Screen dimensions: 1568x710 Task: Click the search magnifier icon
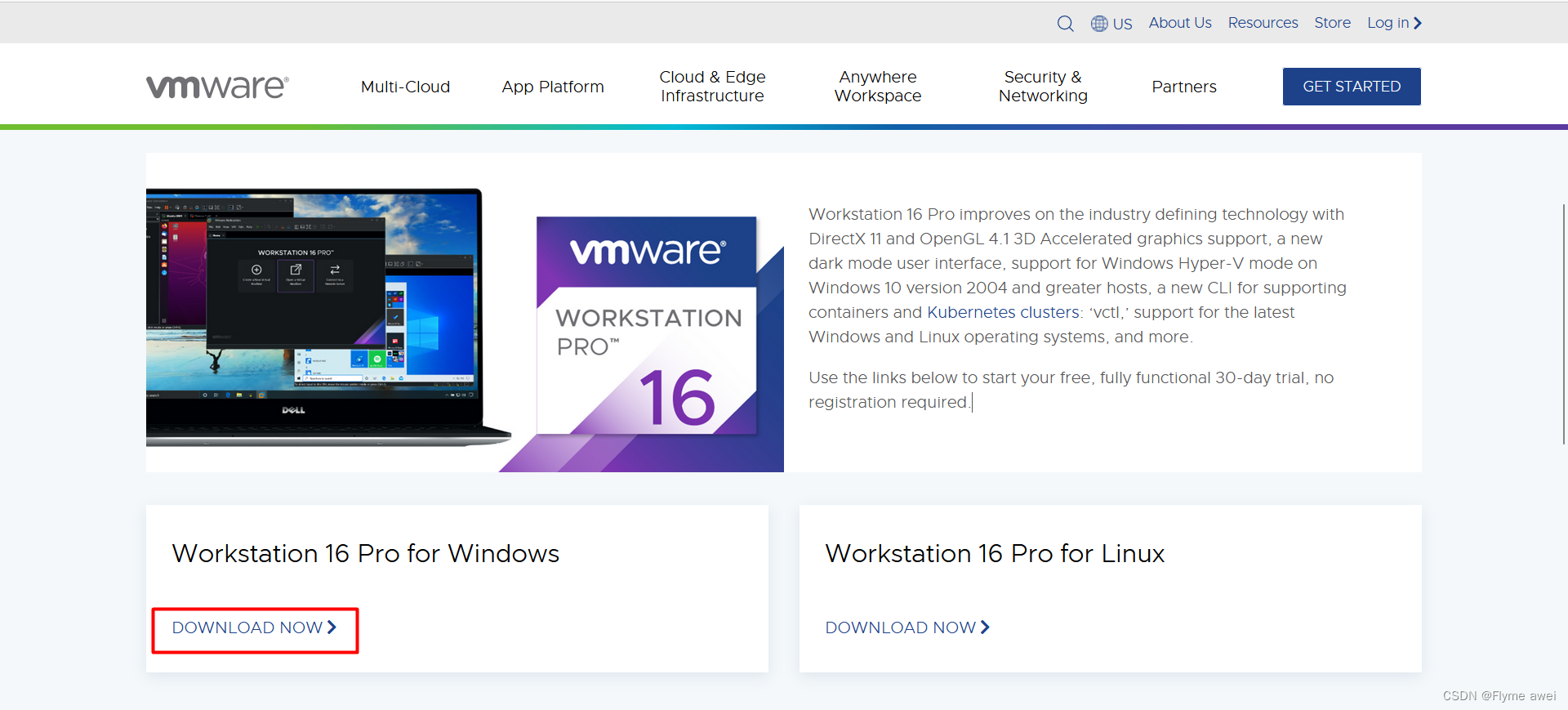point(1065,24)
